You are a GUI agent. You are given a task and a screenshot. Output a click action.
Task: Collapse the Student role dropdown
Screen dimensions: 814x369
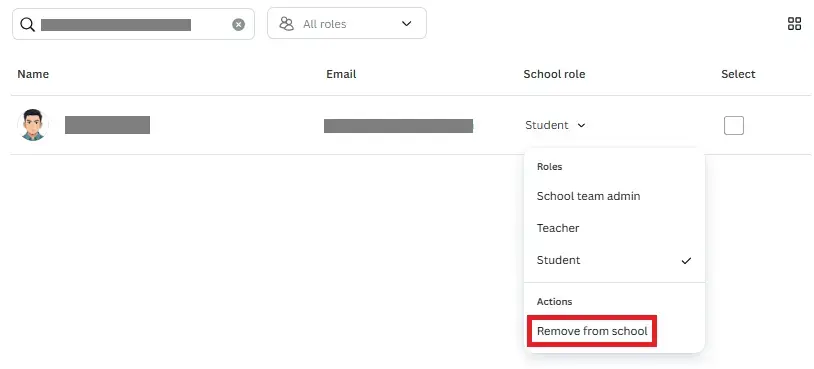pyautogui.click(x=555, y=125)
